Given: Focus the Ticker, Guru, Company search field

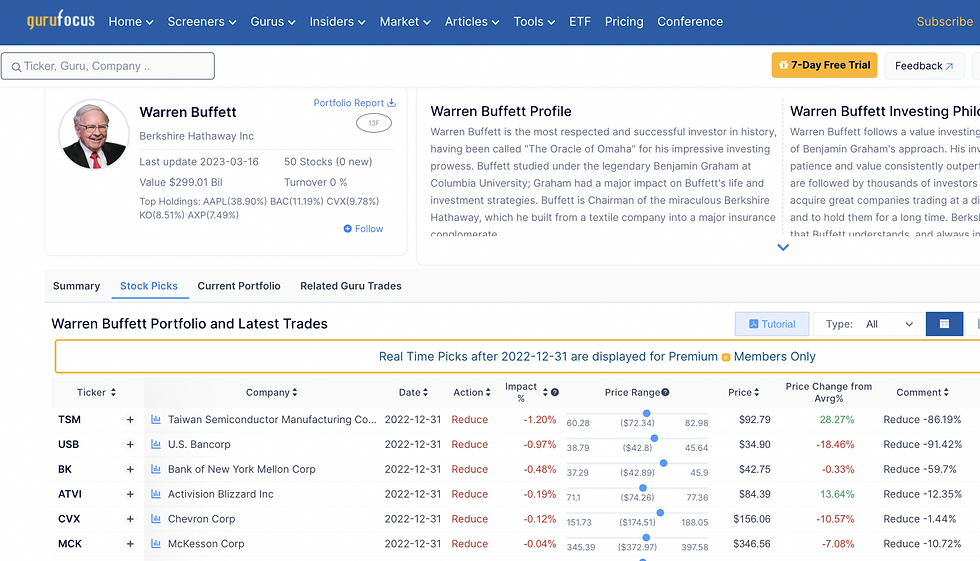Looking at the screenshot, I should (x=108, y=66).
